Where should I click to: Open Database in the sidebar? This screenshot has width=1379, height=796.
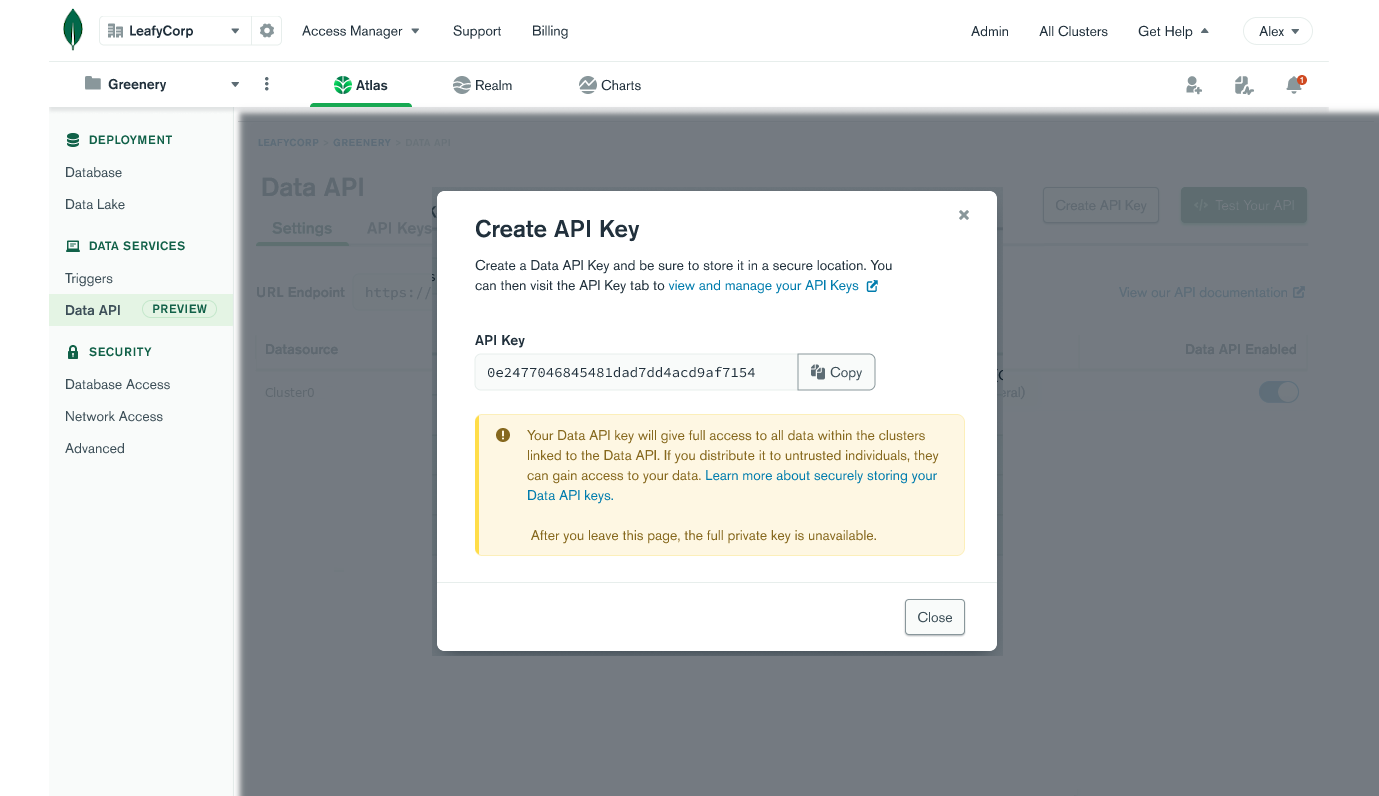tap(94, 172)
